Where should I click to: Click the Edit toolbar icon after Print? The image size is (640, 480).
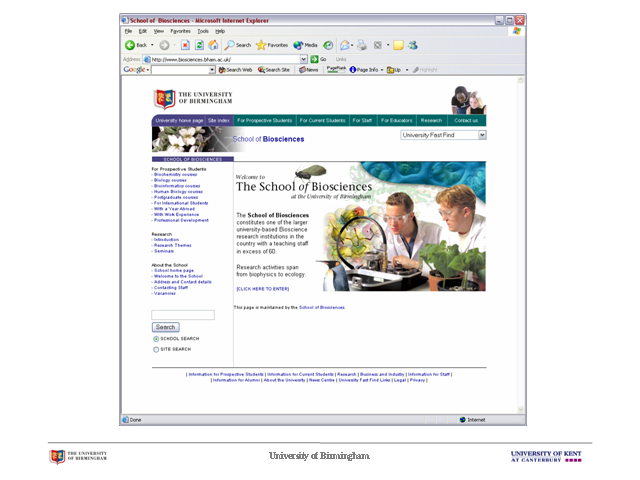[378, 45]
